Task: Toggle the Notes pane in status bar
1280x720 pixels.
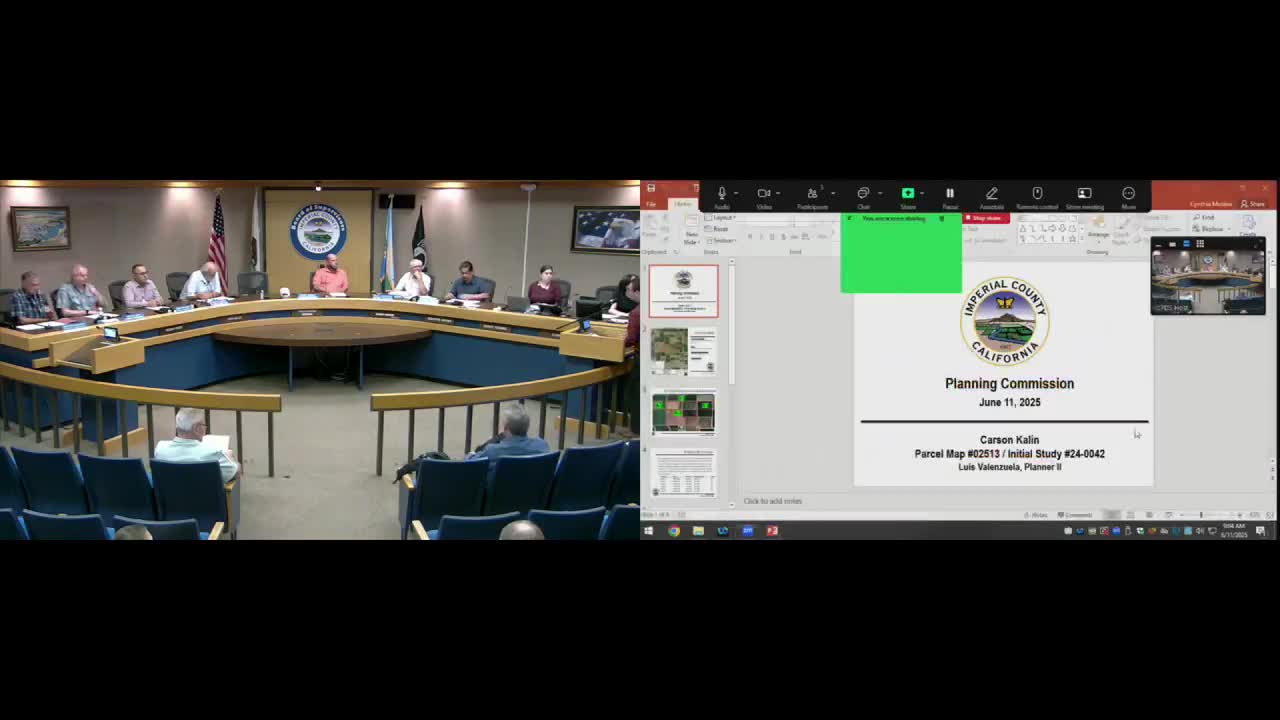Action: (1037, 515)
